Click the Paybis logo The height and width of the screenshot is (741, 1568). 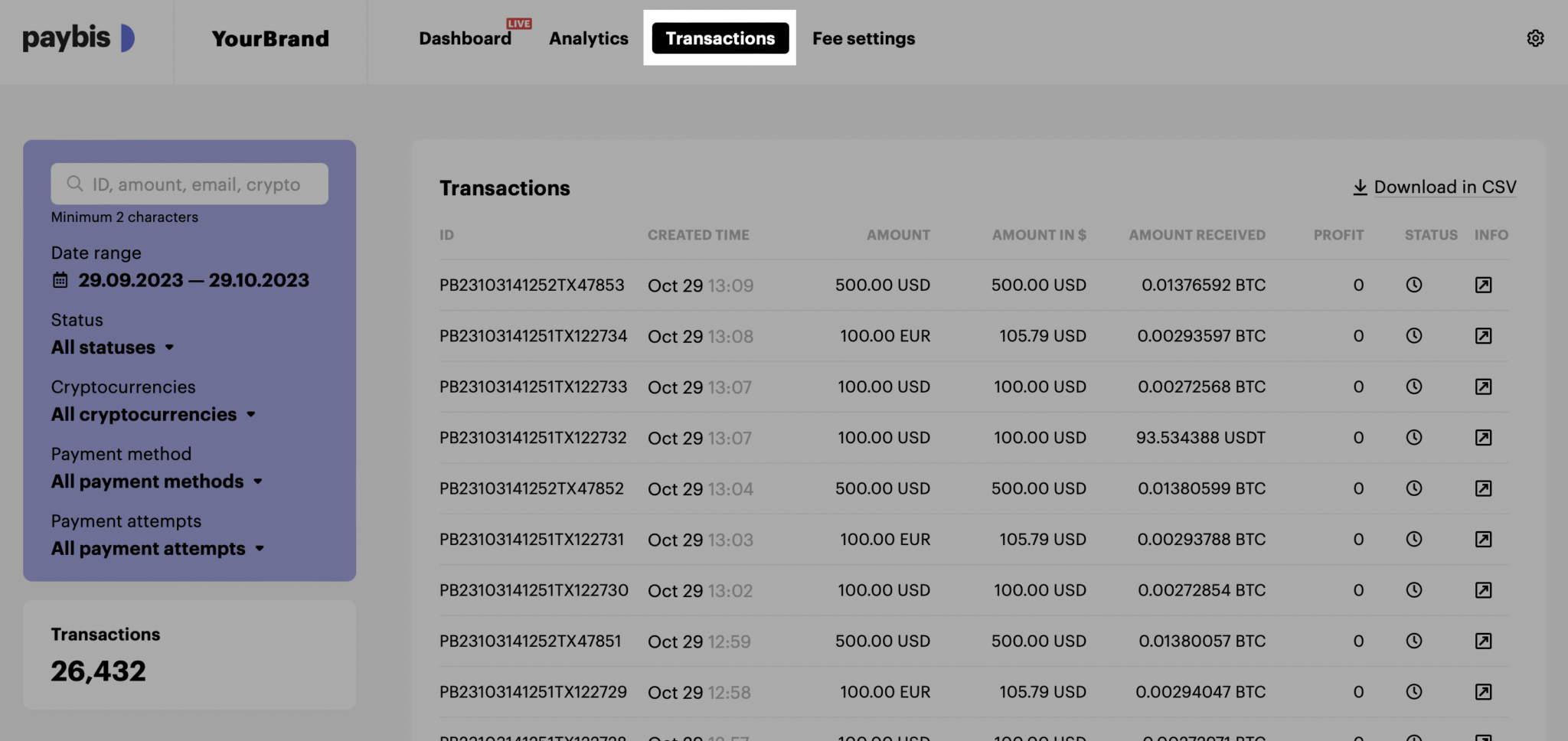[79, 38]
